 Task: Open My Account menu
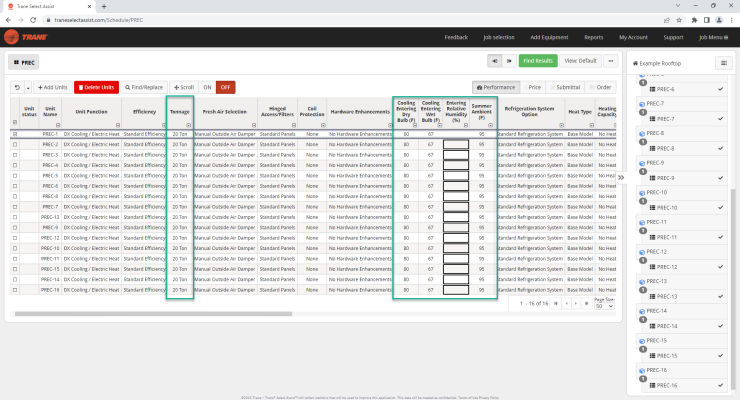click(633, 37)
